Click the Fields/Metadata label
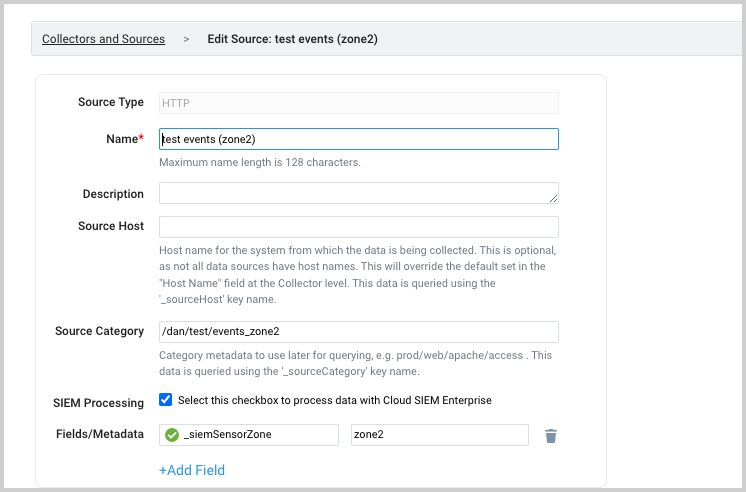Viewport: 746px width, 492px height. (100, 434)
